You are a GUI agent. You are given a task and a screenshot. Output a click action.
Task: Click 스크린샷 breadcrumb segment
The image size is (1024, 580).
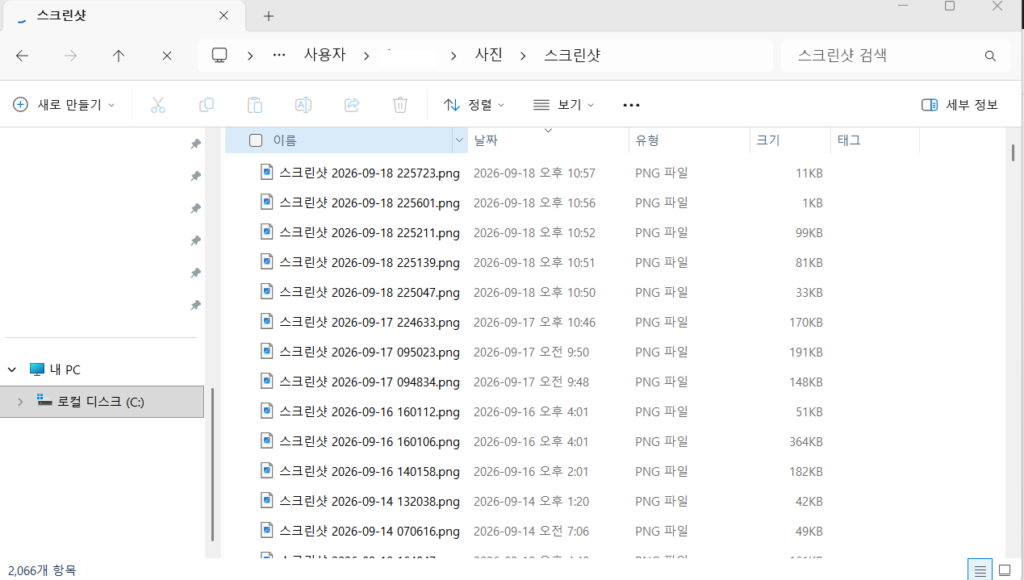(572, 55)
